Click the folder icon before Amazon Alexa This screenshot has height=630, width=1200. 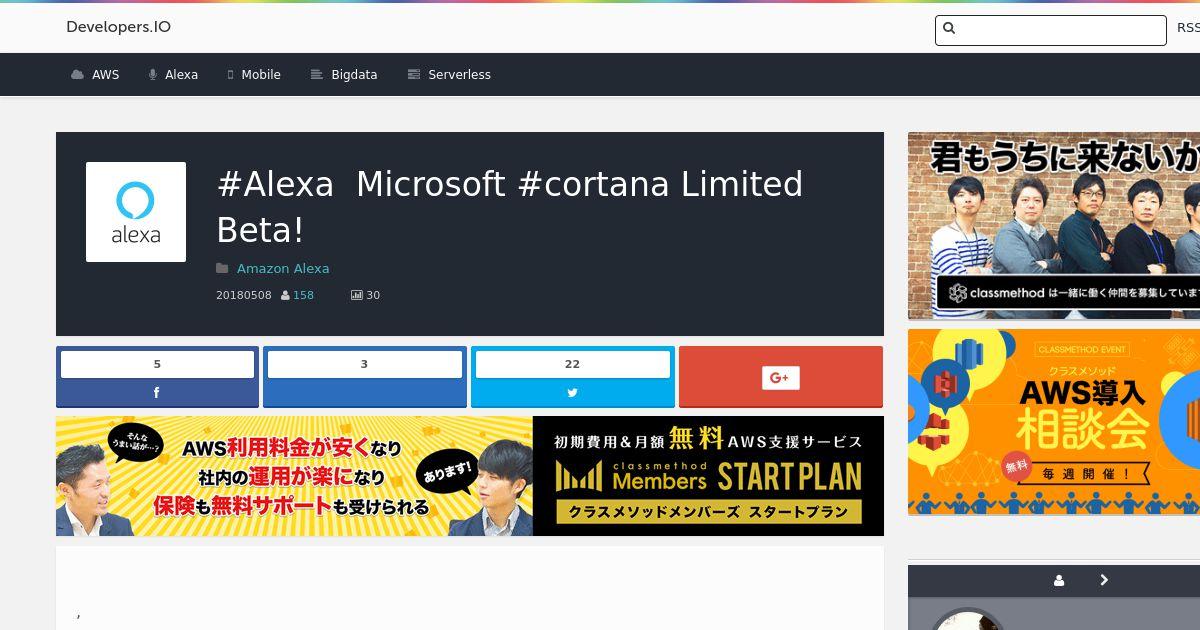(x=222, y=268)
